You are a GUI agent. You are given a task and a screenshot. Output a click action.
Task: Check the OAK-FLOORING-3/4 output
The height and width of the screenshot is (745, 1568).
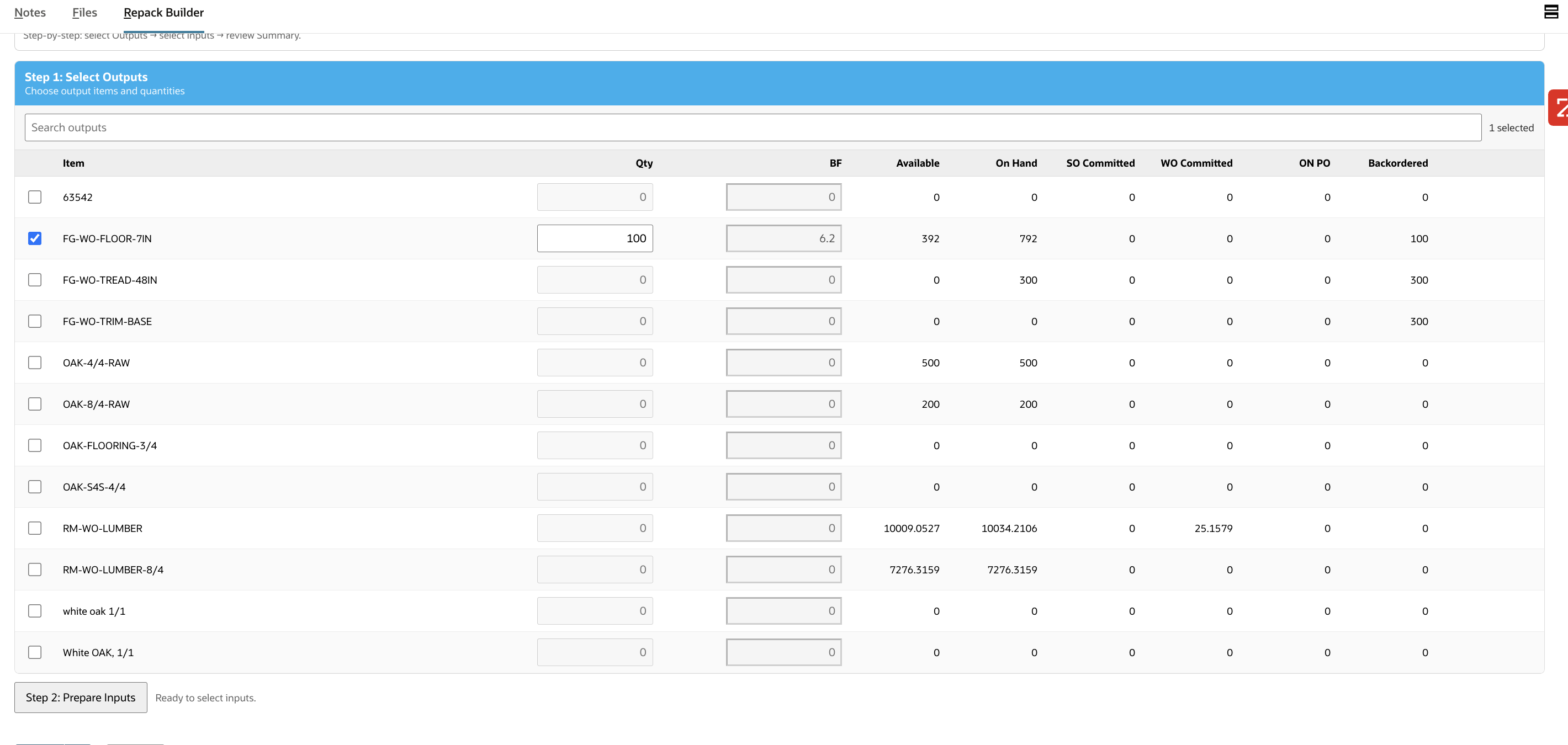pos(35,445)
